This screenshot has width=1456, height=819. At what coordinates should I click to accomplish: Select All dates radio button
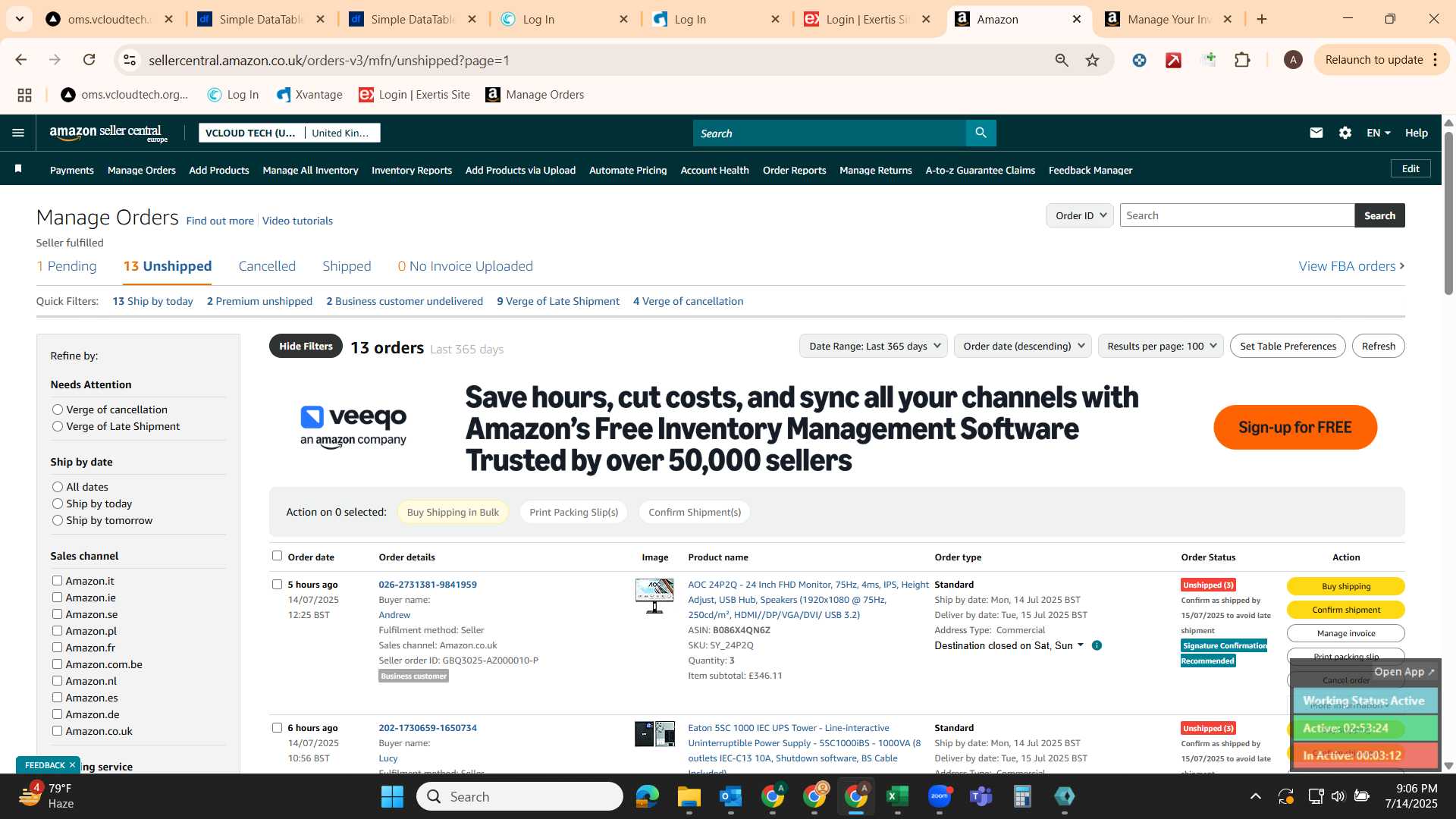(57, 487)
